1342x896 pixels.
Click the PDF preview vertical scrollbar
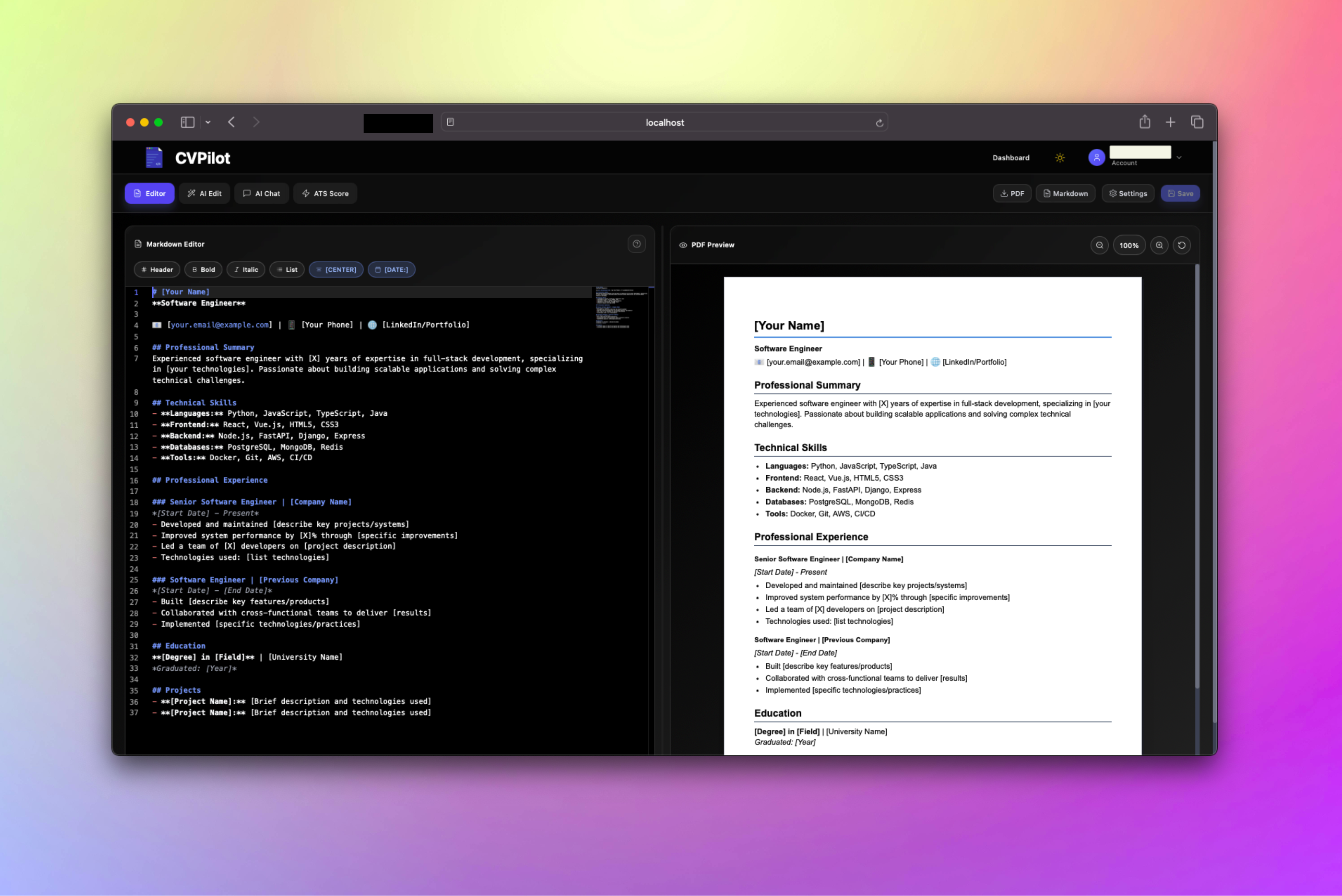point(1197,476)
